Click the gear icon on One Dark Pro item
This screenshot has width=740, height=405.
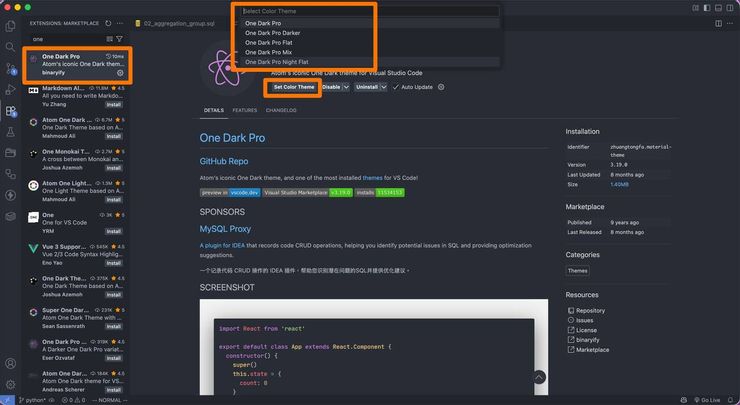tap(120, 73)
